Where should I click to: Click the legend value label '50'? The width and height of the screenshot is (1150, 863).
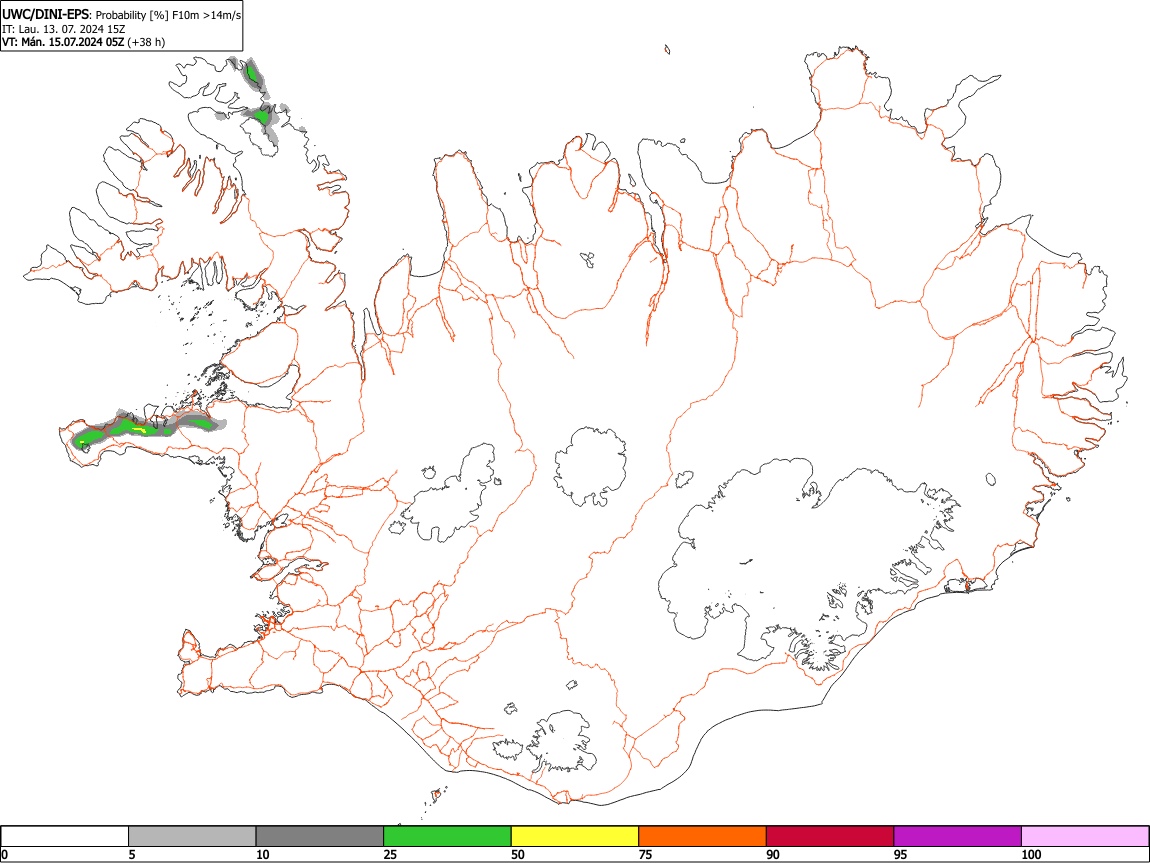click(x=518, y=855)
